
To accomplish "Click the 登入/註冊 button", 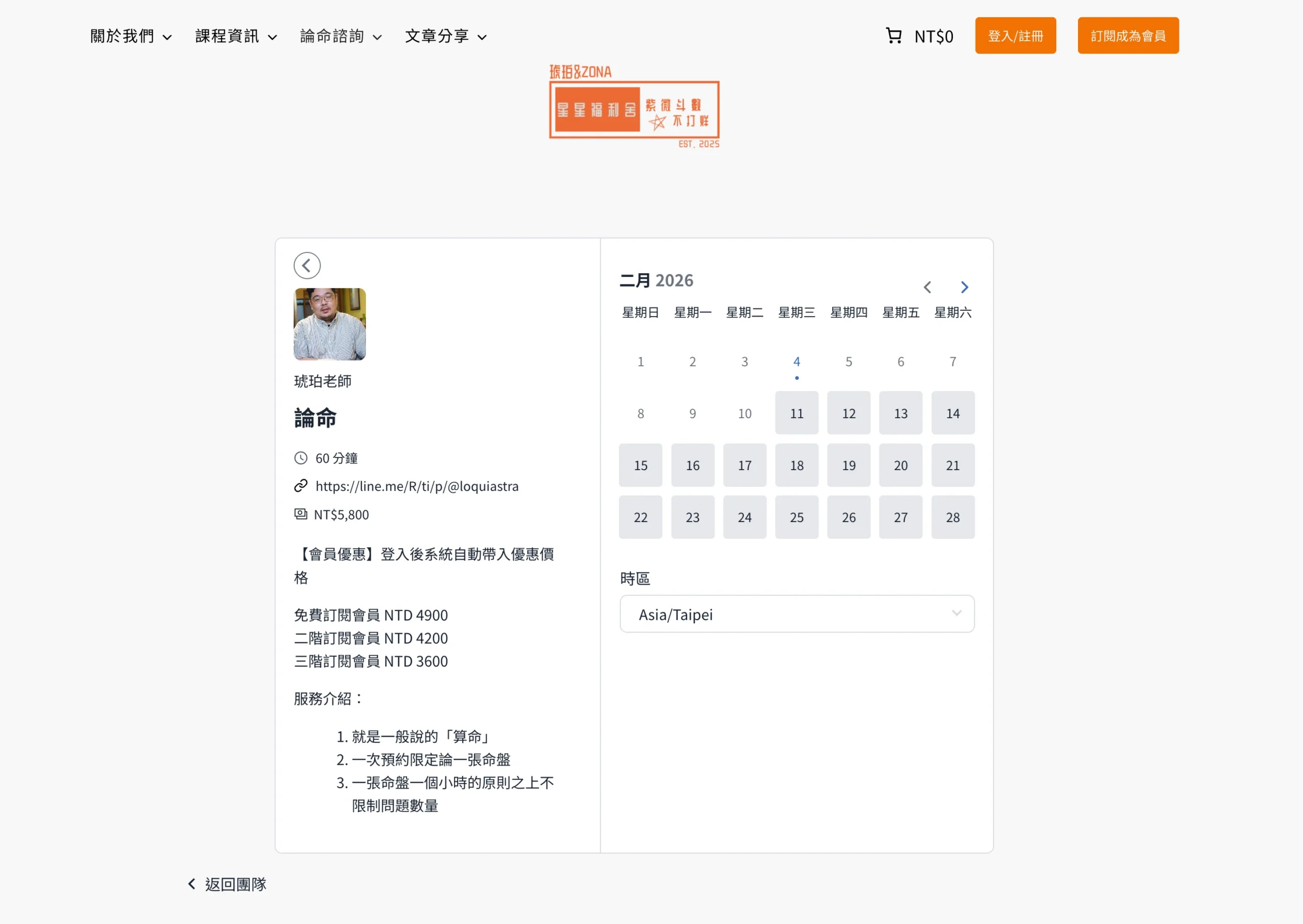I will pos(1015,36).
